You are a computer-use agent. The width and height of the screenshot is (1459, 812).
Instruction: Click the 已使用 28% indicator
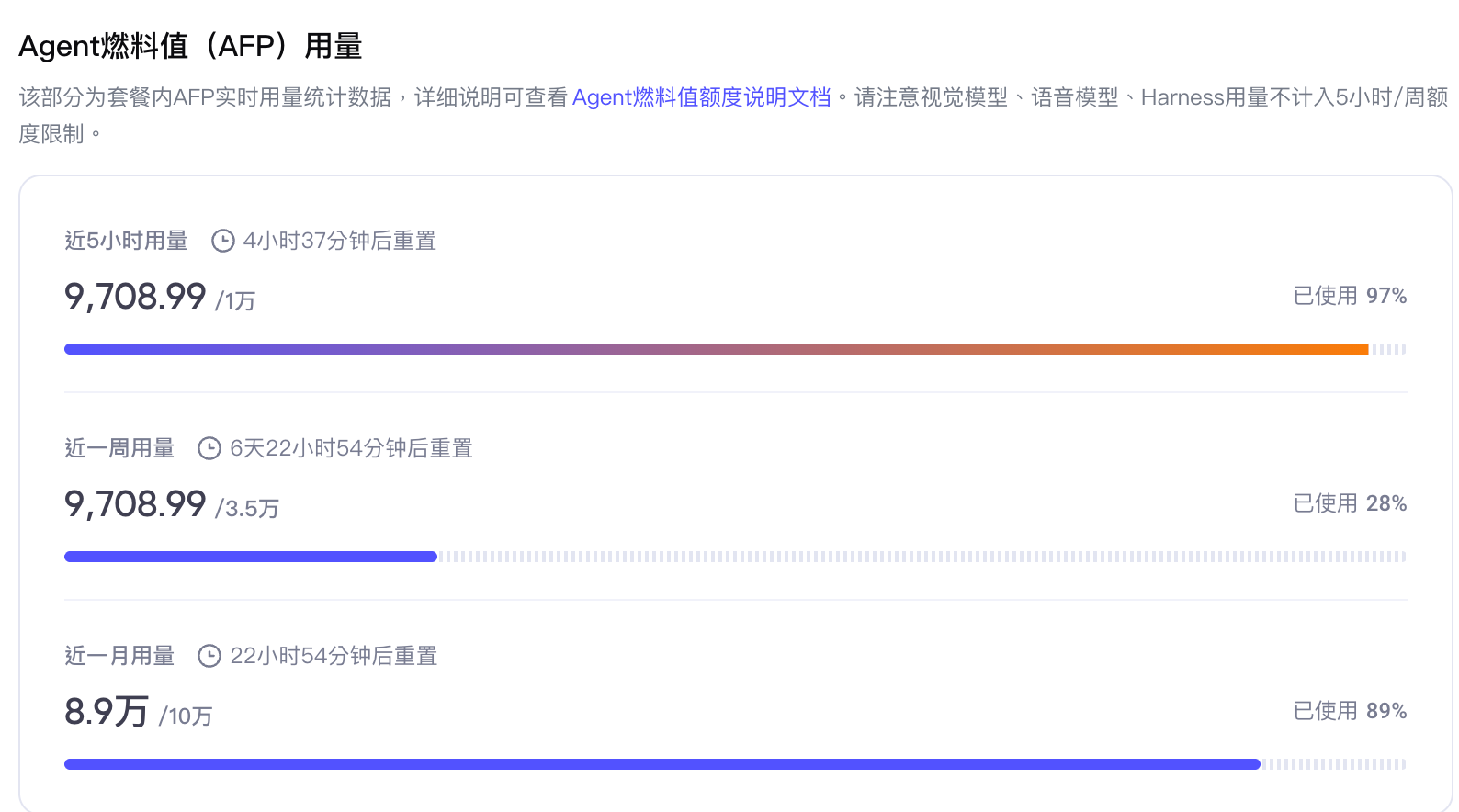[x=1350, y=503]
